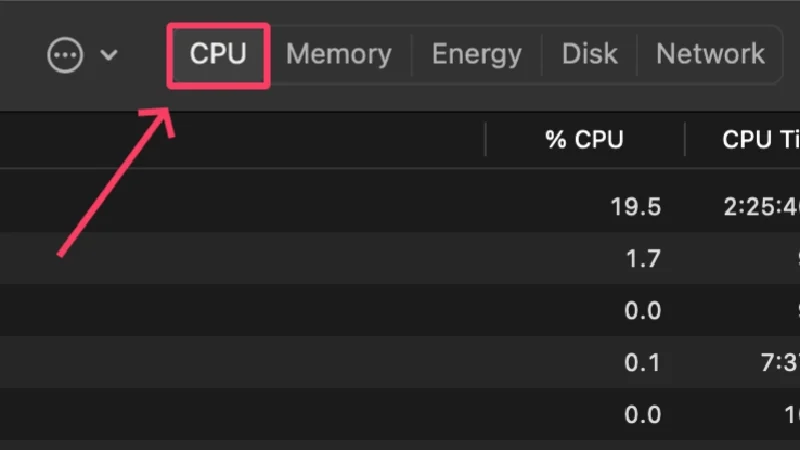This screenshot has height=450, width=800.
Task: Expand the chevron beside the ellipsis icon
Action: pyautogui.click(x=109, y=55)
